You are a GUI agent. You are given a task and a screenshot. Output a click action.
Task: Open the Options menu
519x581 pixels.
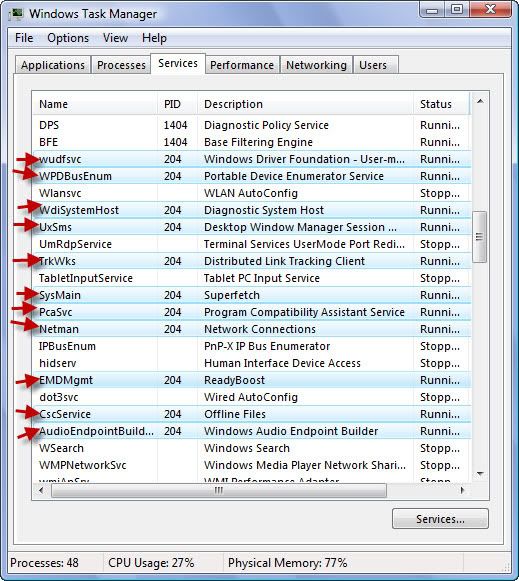[68, 38]
